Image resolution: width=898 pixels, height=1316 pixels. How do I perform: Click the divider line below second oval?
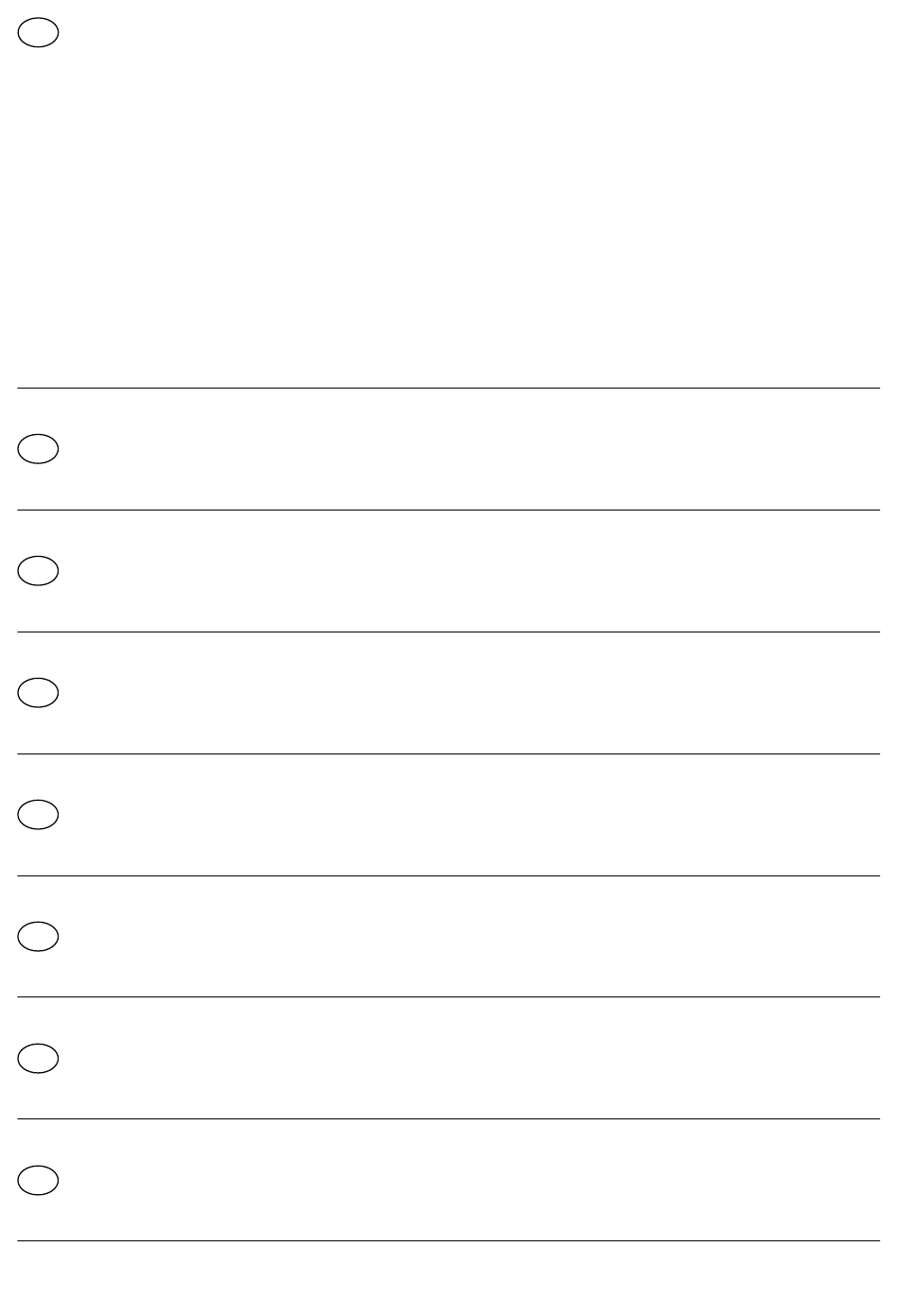point(448,510)
